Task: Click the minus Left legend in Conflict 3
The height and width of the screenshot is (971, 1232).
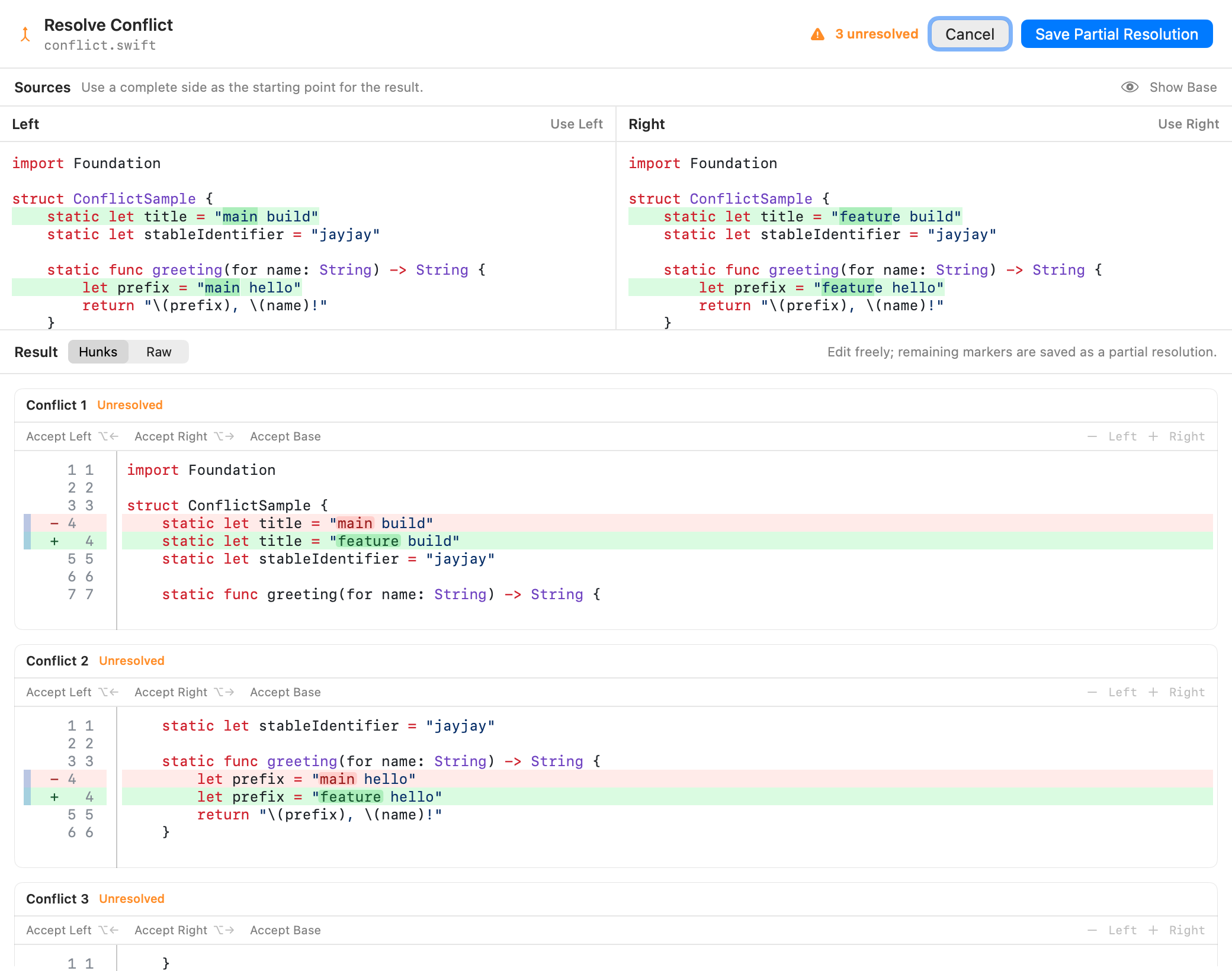Action: click(x=1112, y=930)
